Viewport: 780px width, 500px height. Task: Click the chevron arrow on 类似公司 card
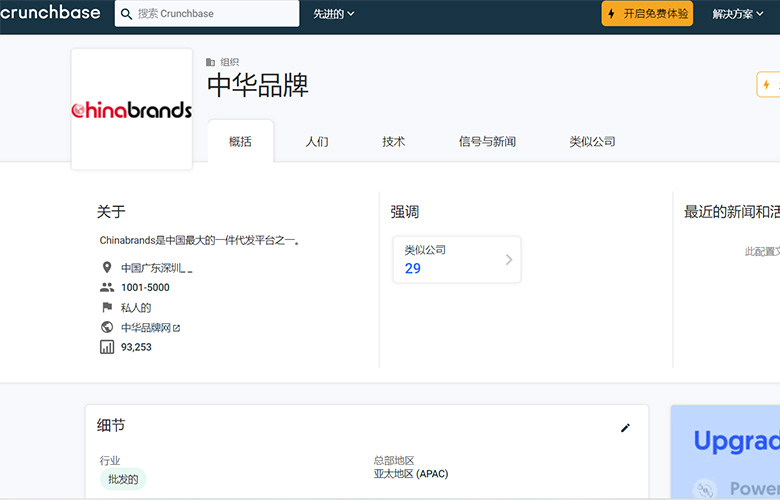coord(509,260)
